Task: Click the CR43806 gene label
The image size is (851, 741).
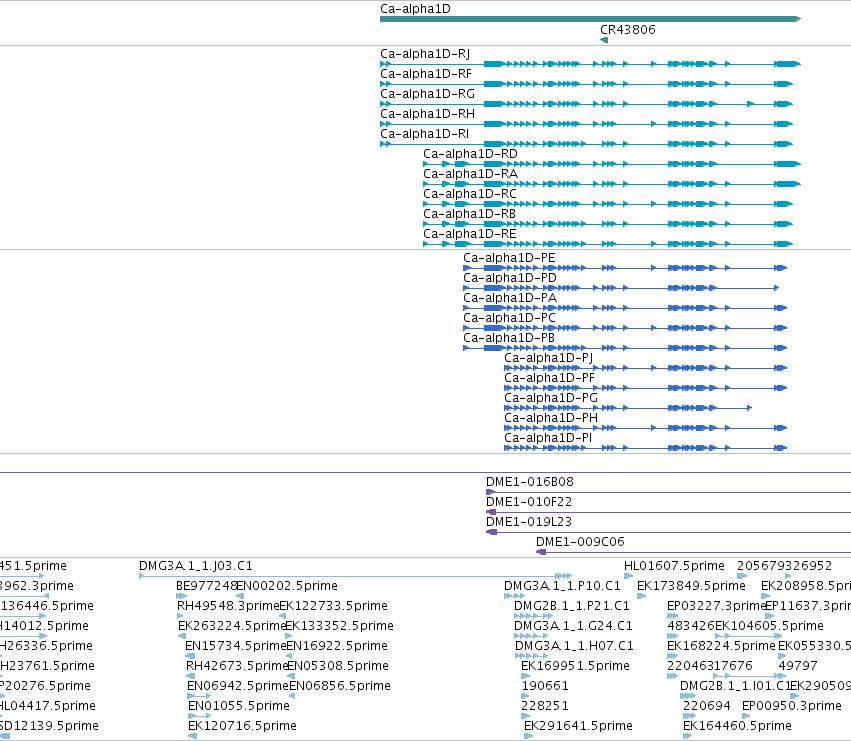Action: 627,30
